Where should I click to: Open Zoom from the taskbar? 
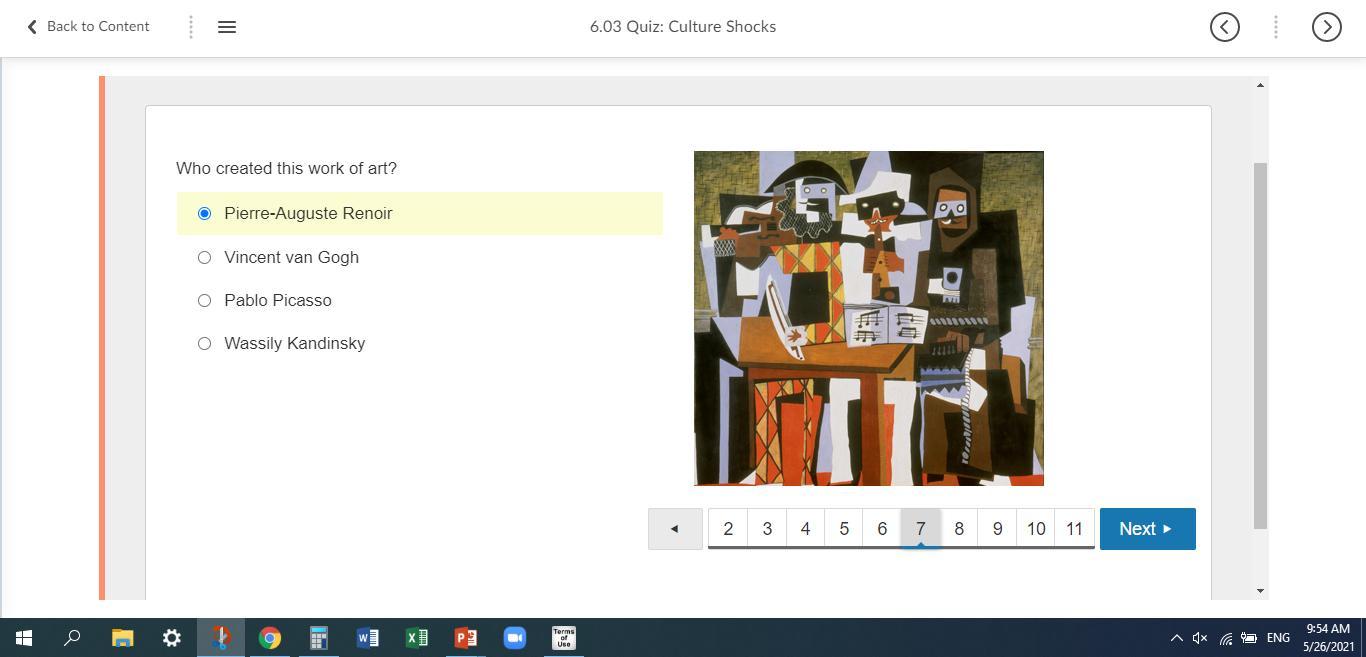click(515, 638)
